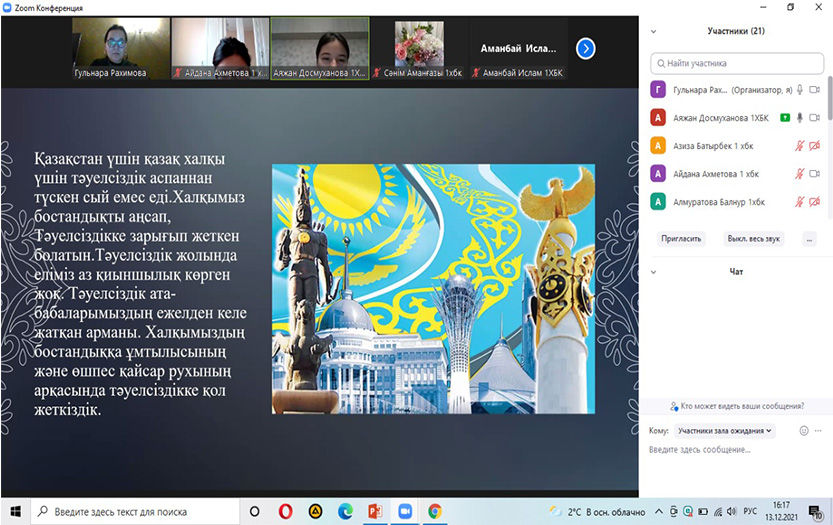Open the Windows Start menu
This screenshot has height=525, width=833.
click(14, 511)
